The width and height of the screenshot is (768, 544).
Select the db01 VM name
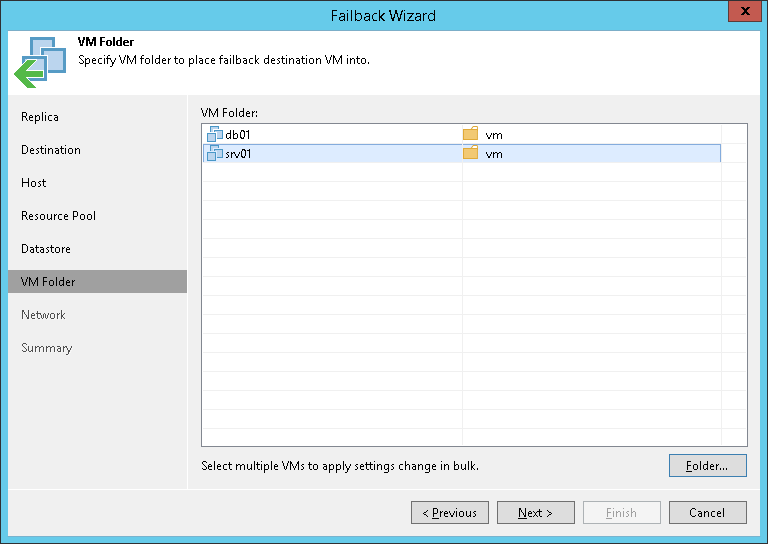(238, 135)
